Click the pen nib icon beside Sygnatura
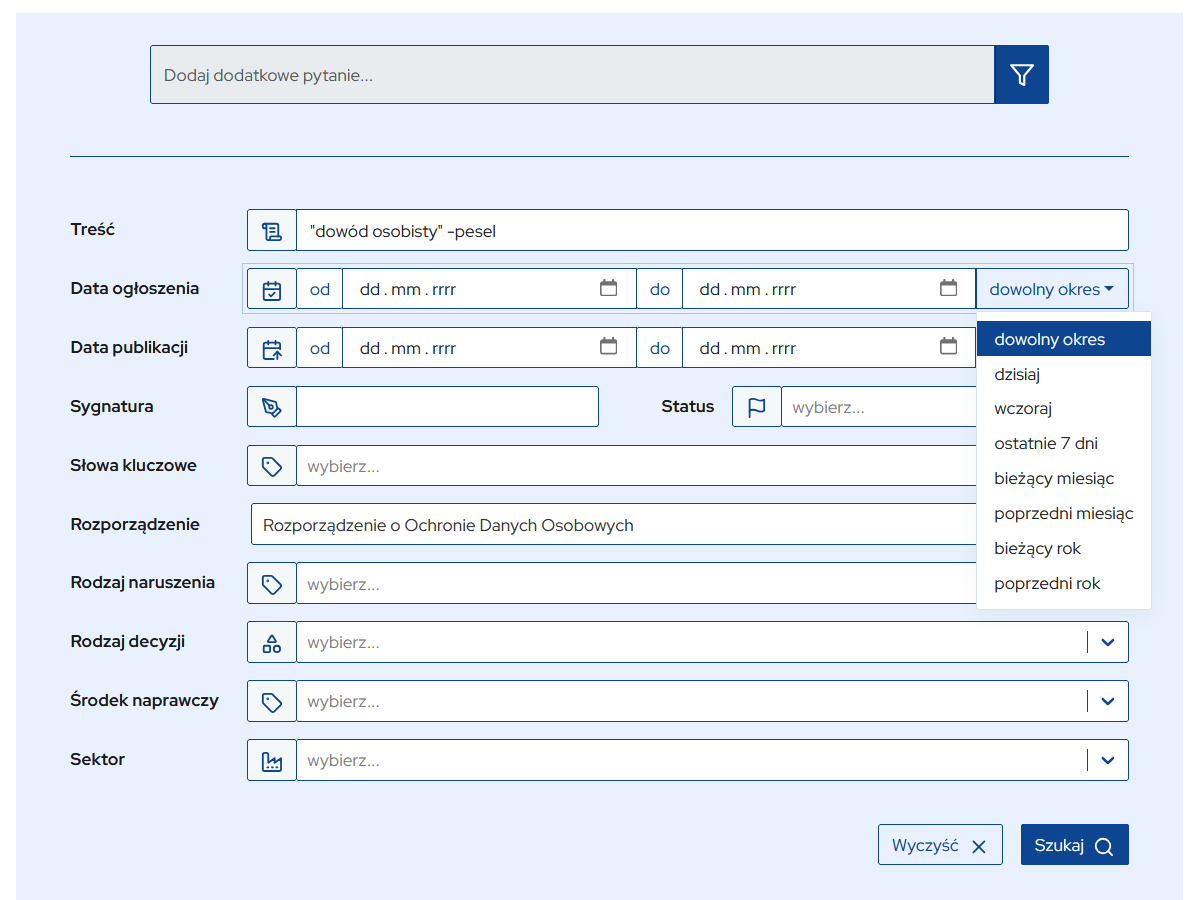Screen dimensions: 1200x900 [x=272, y=407]
